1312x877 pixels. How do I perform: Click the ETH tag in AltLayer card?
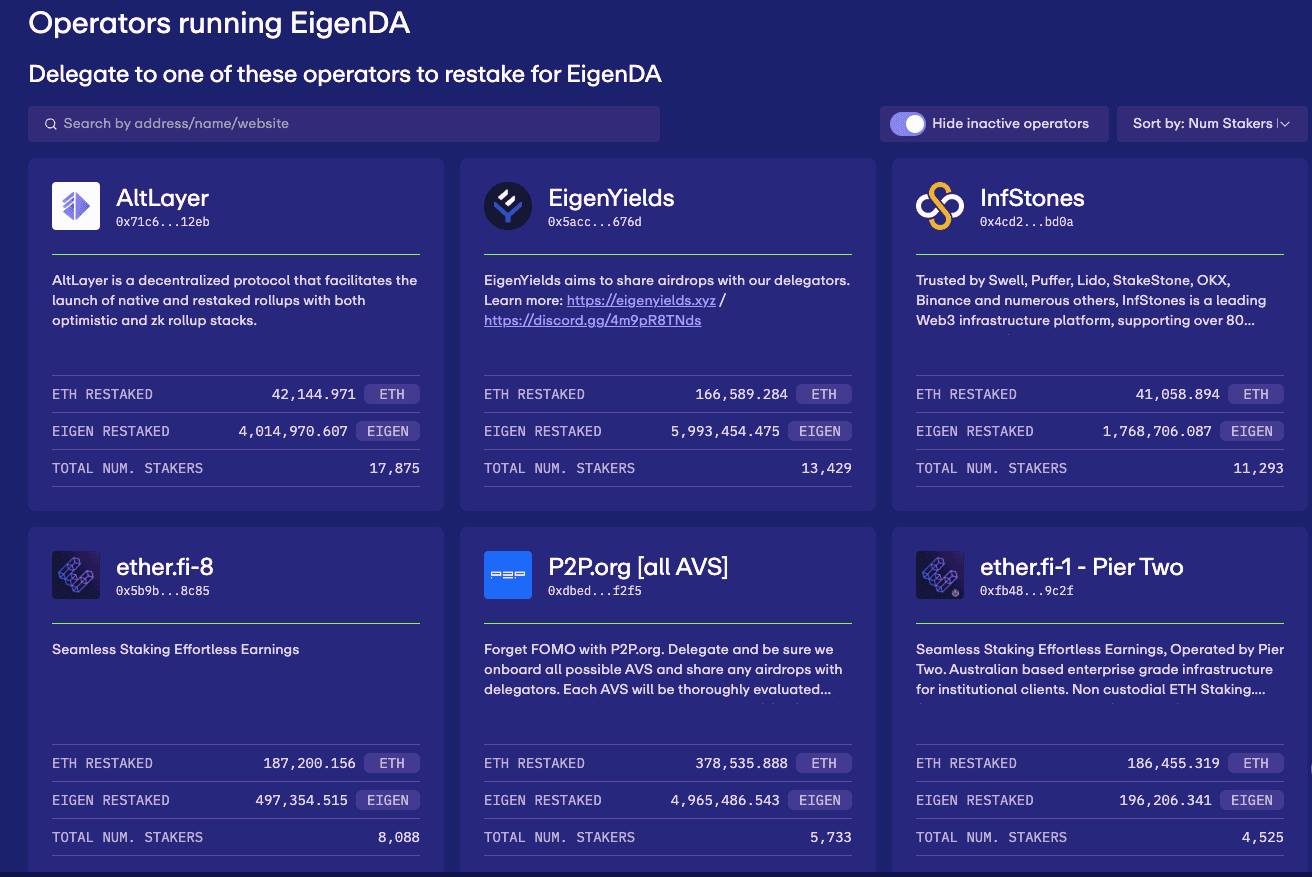(x=392, y=394)
